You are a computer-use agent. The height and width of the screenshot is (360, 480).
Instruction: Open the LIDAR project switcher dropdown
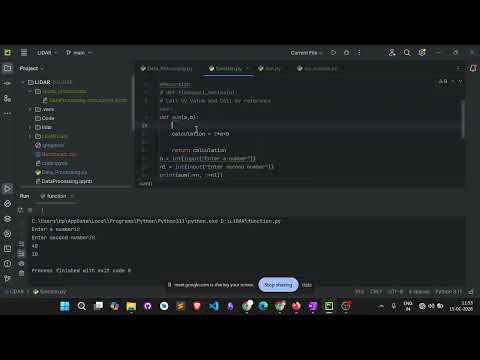(47, 53)
